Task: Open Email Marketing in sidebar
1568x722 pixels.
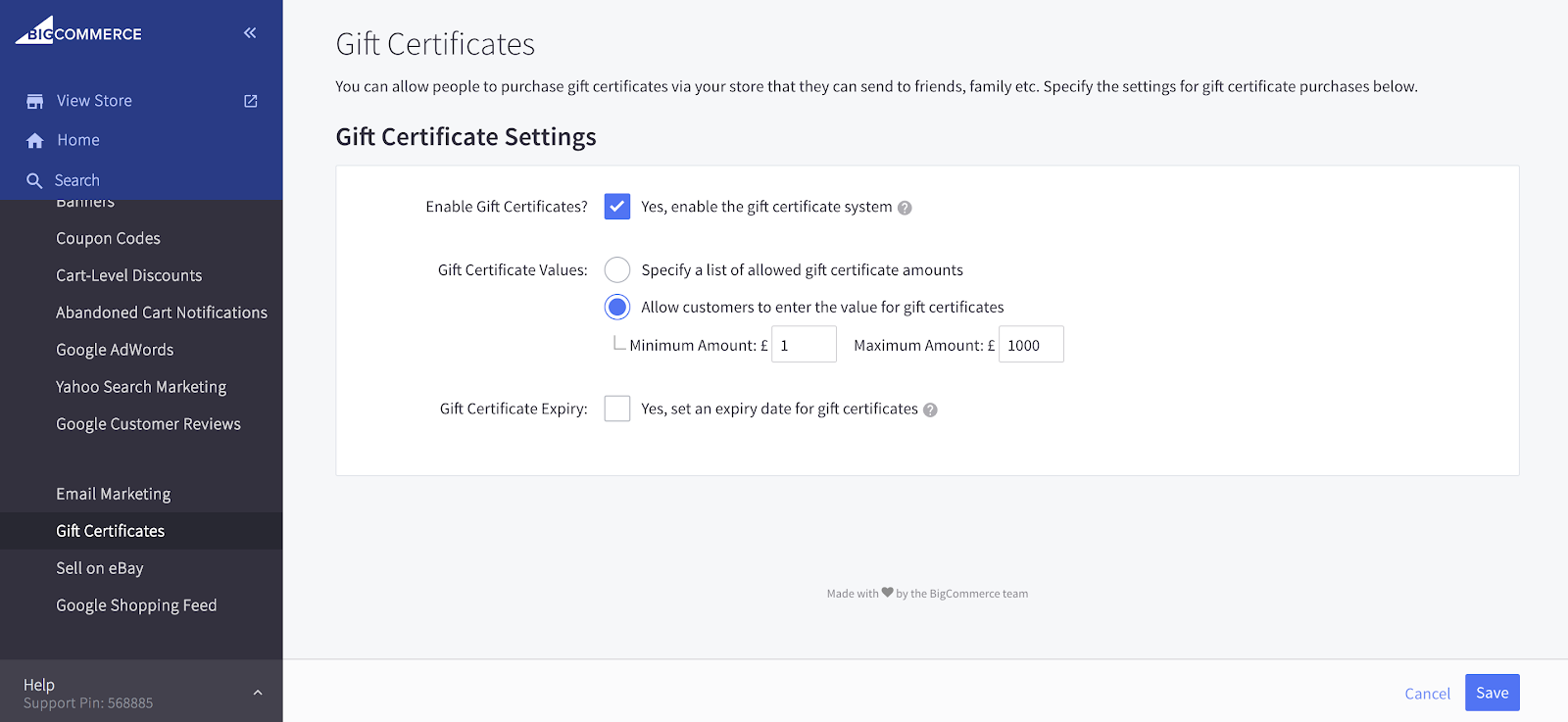Action: (114, 494)
